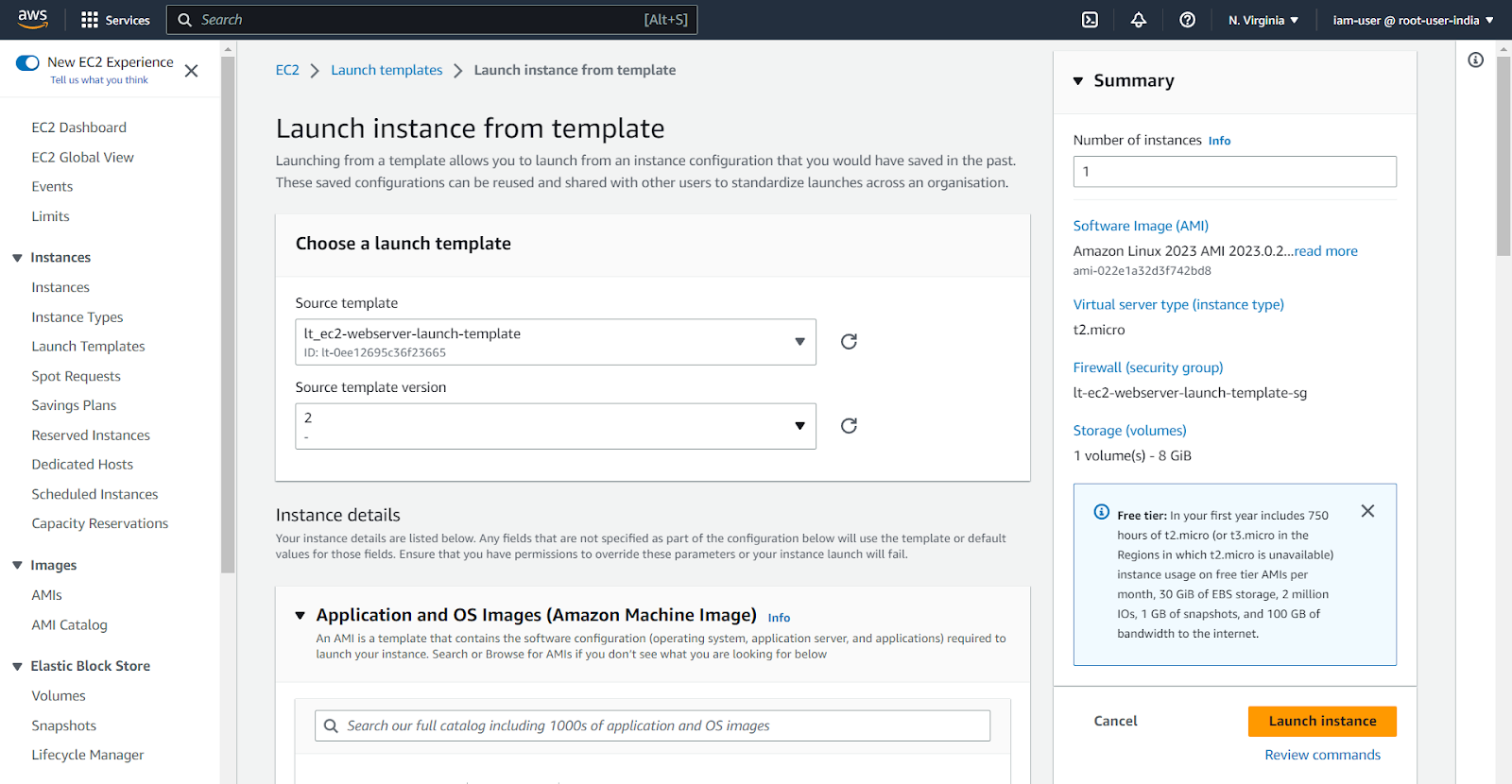This screenshot has width=1512, height=784.
Task: Open the Software Image (AMI) link
Action: click(1141, 226)
